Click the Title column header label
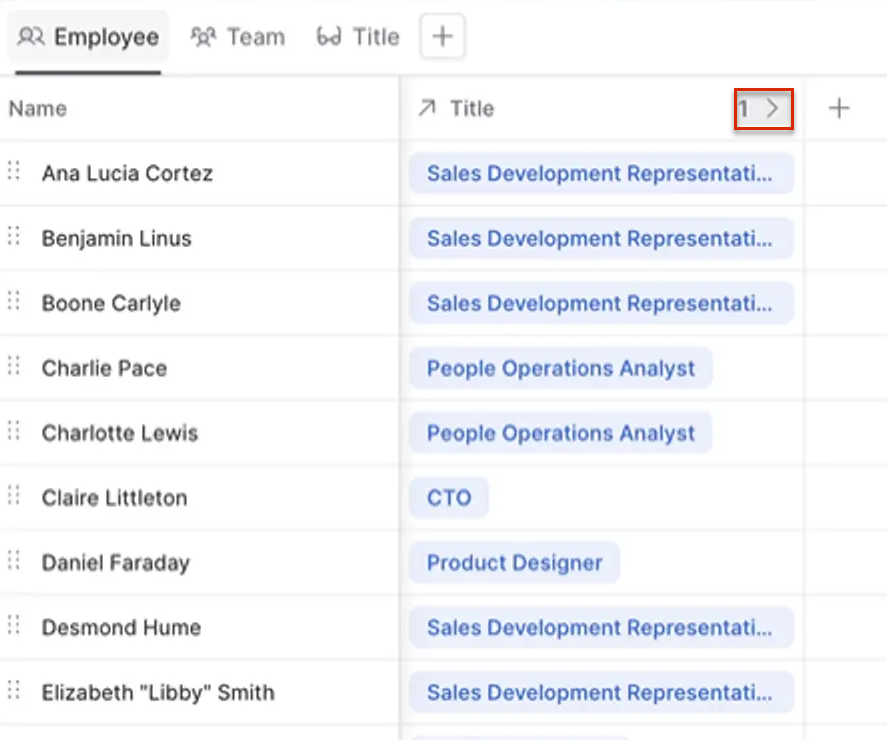Screen dimensions: 887x740 pyautogui.click(x=472, y=108)
